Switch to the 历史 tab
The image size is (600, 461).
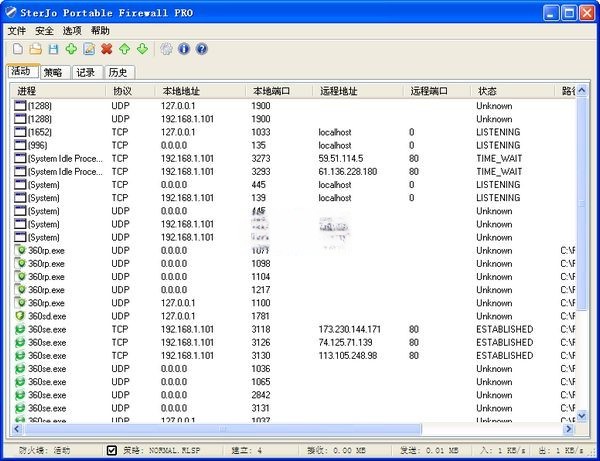coord(118,72)
